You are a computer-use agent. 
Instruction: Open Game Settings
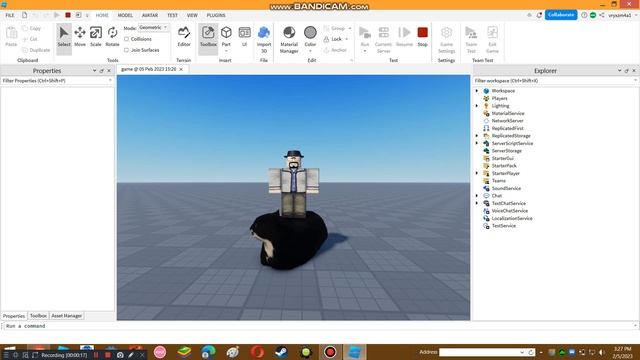pyautogui.click(x=446, y=39)
